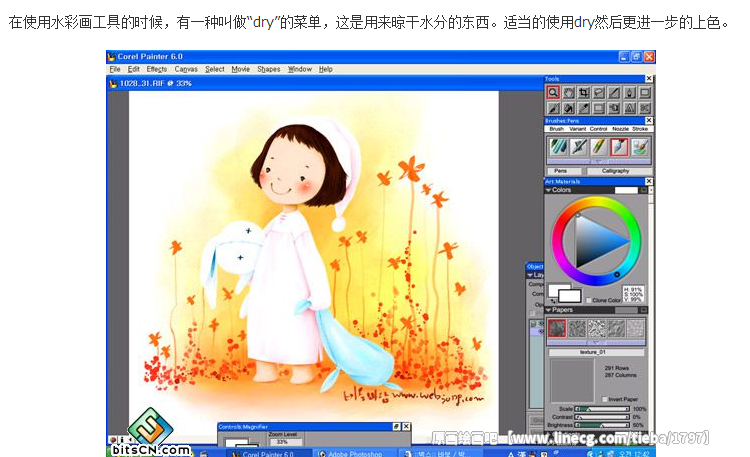Open the Help menu
This screenshot has width=750, height=457.
click(x=326, y=69)
